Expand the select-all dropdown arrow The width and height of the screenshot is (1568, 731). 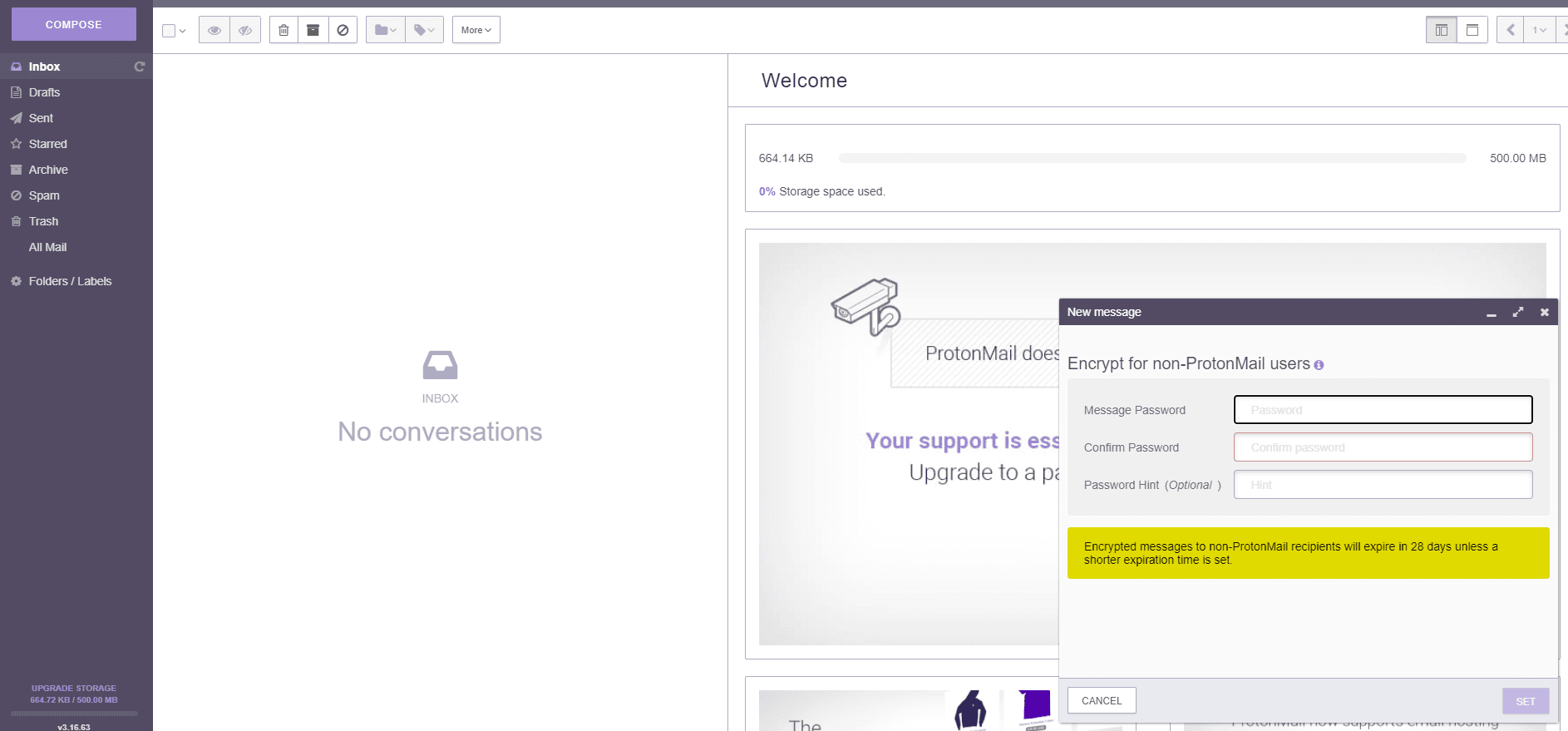(182, 31)
